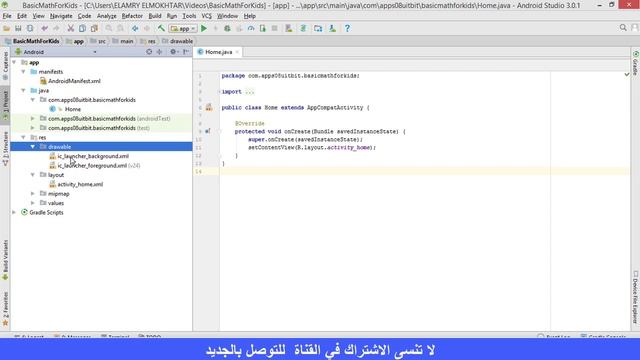
Task: Open the File menu
Action: tap(7, 16)
